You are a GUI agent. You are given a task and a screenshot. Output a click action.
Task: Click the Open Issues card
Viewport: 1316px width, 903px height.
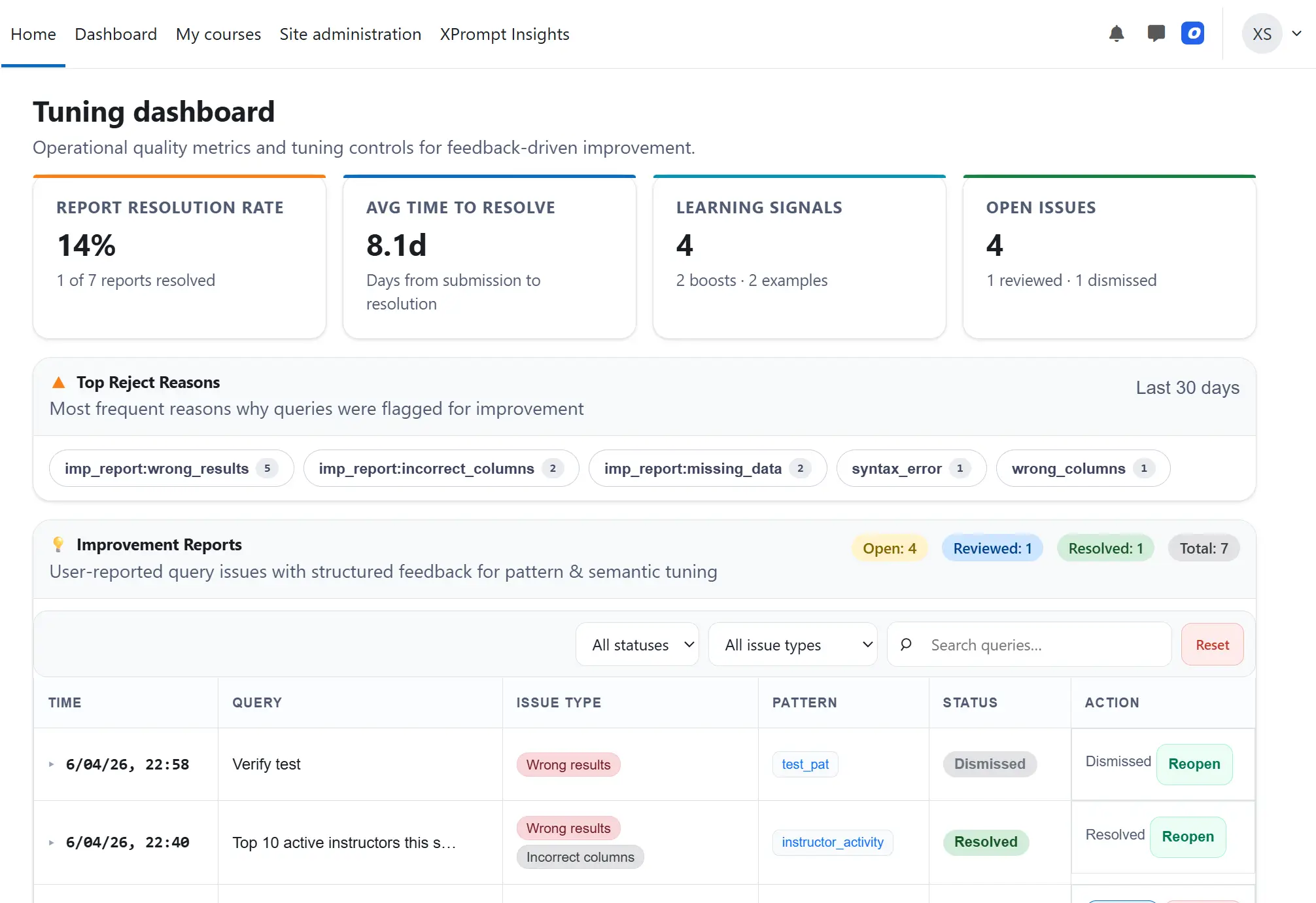click(x=1109, y=257)
